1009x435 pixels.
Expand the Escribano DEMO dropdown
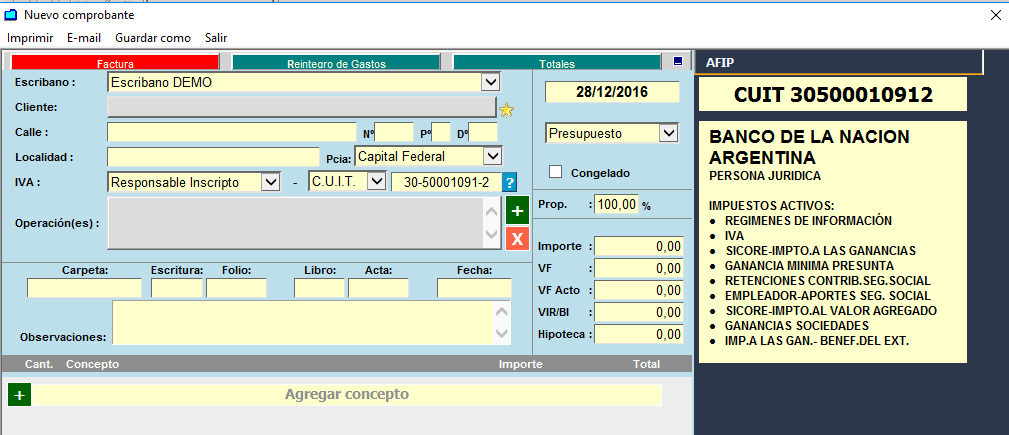pos(490,82)
